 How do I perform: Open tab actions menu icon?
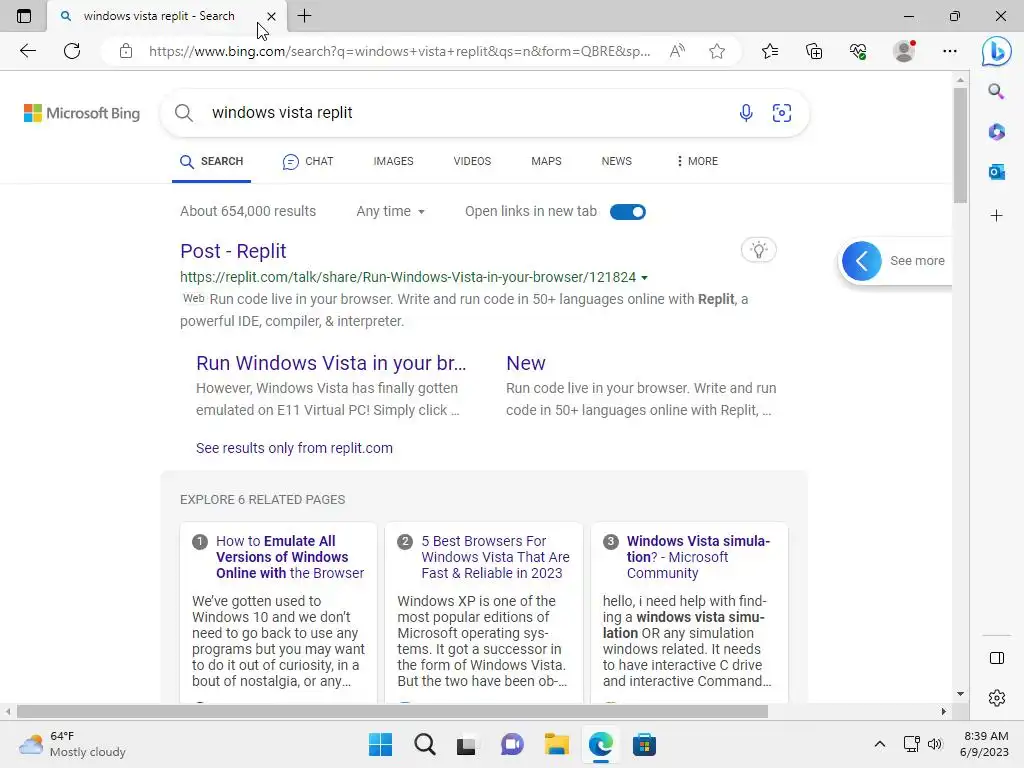pos(24,16)
